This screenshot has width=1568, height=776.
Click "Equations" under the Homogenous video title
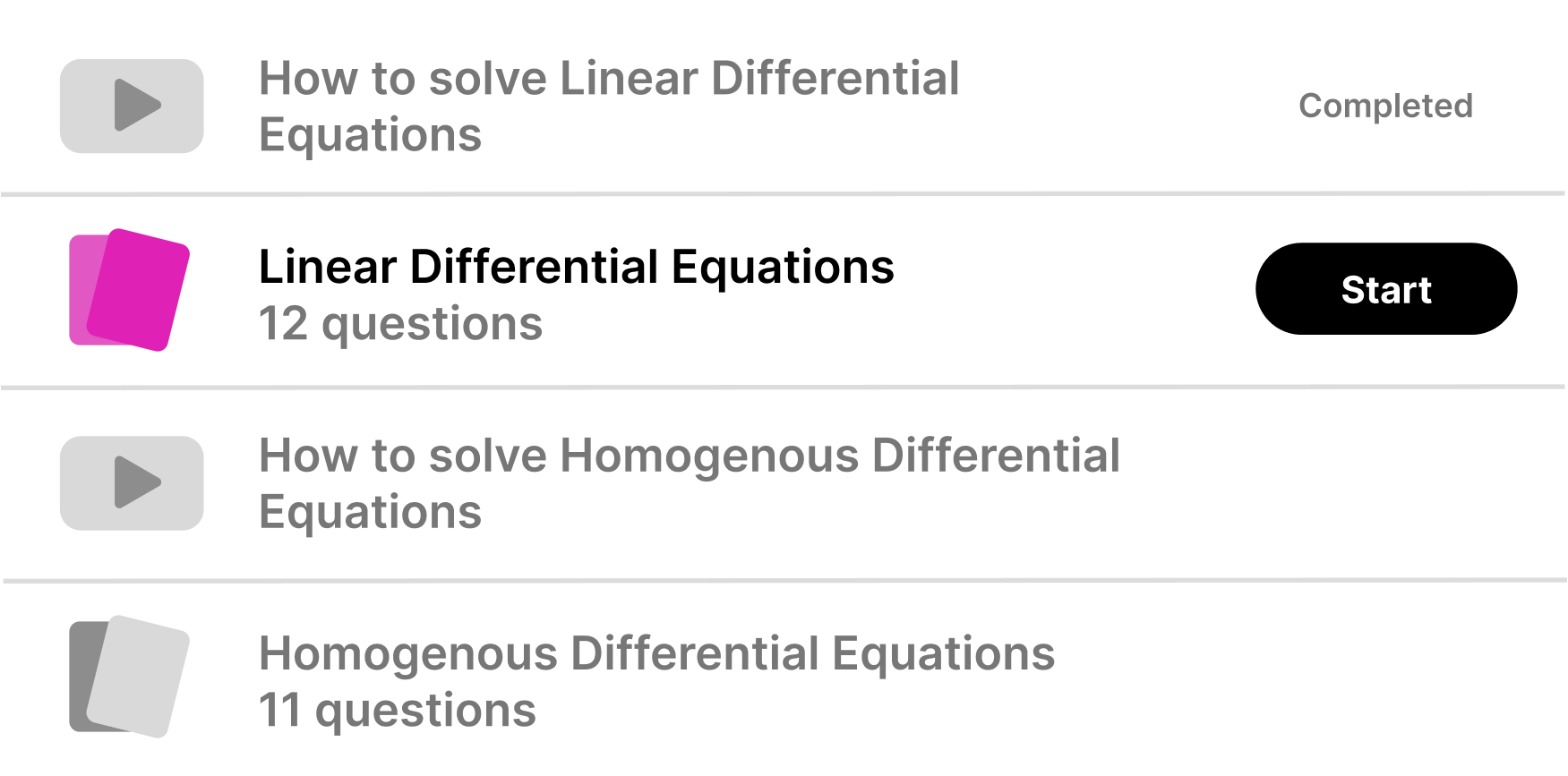point(370,512)
